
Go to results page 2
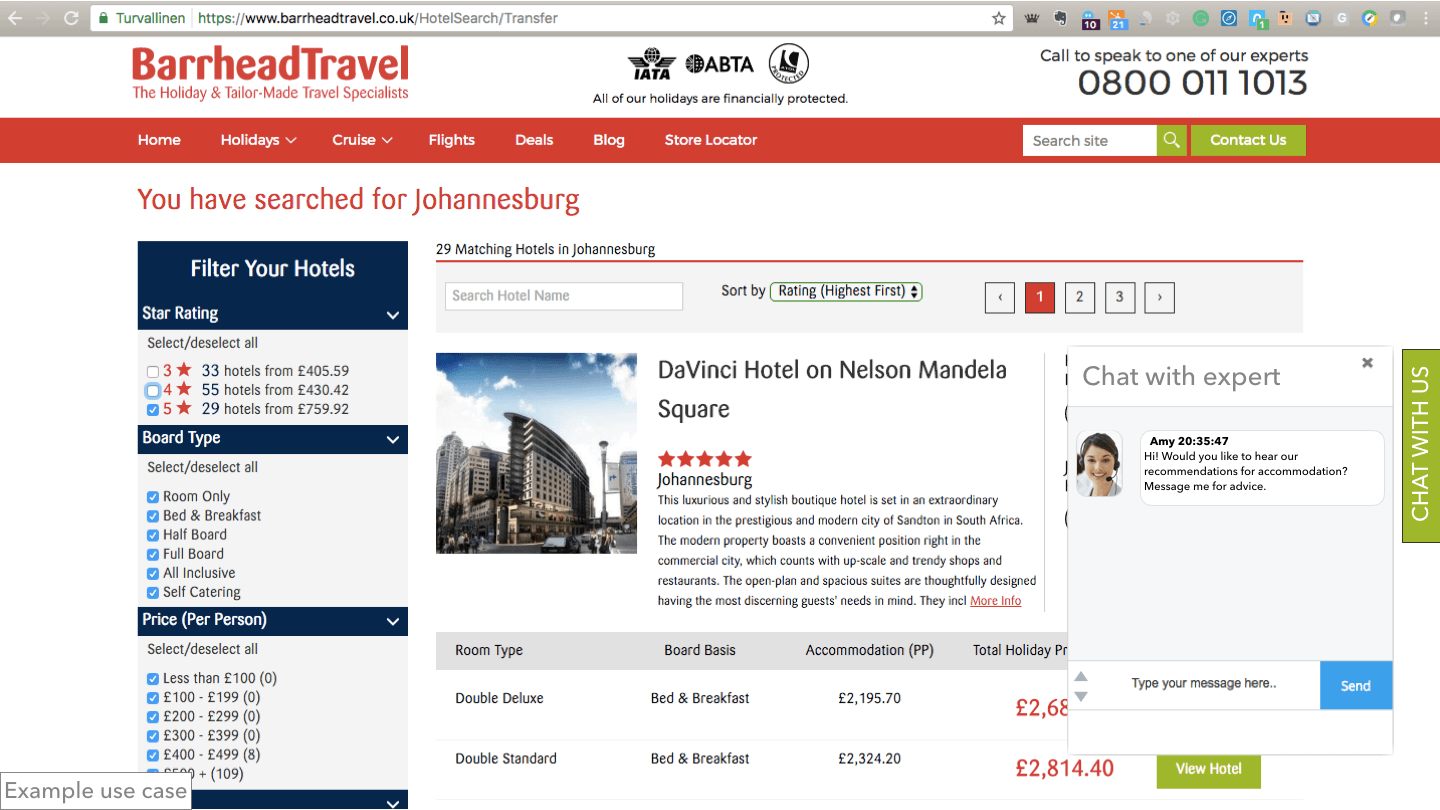(1080, 297)
